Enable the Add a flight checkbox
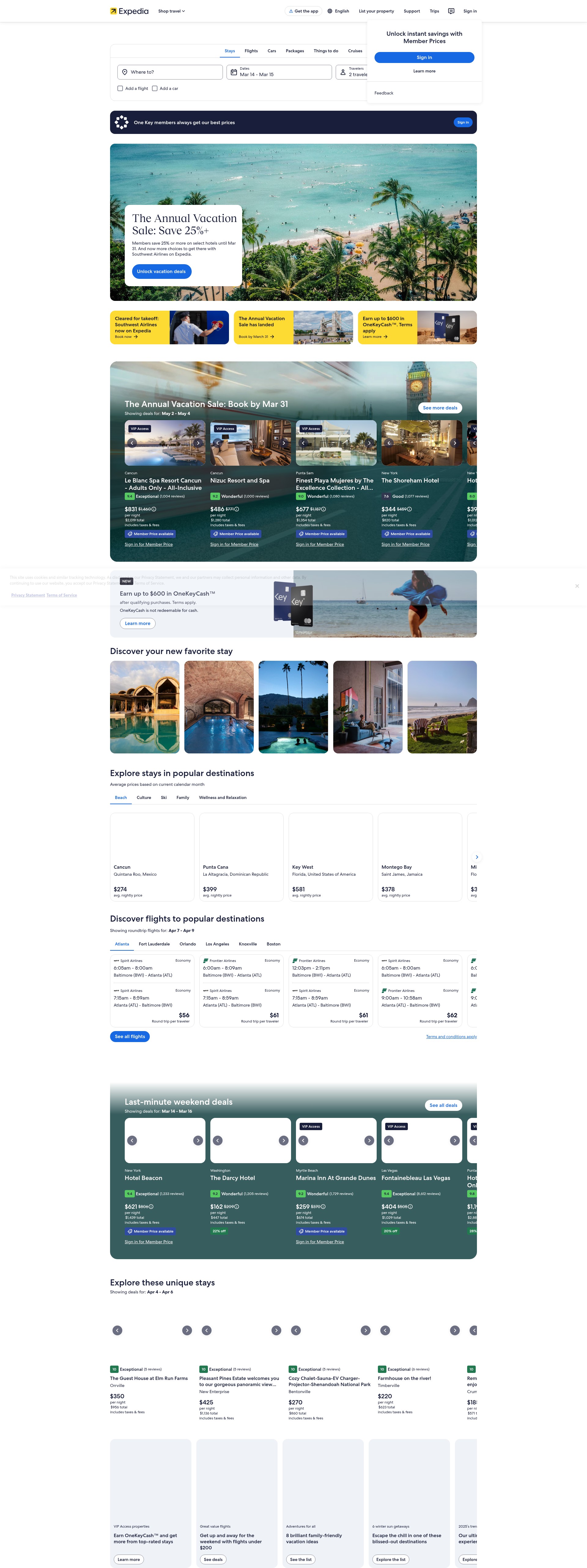This screenshot has width=587, height=1568. 120,88
